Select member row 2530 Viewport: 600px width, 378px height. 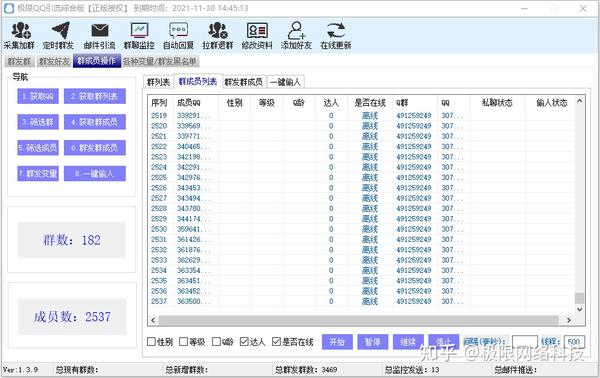coord(362,229)
